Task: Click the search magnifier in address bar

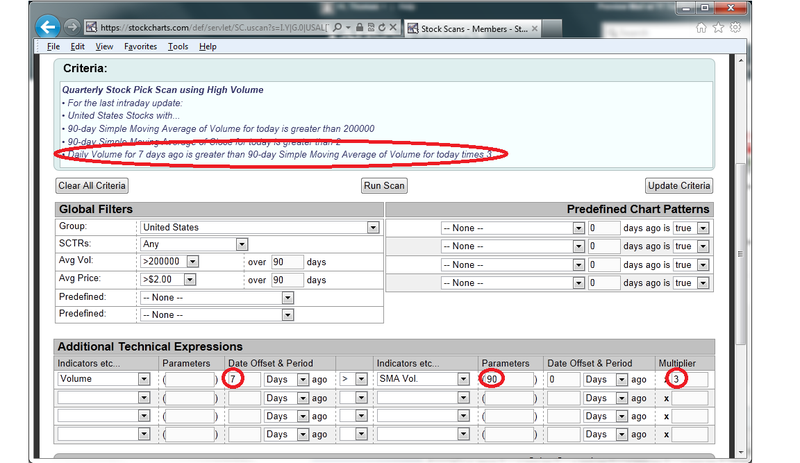Action: [337, 28]
